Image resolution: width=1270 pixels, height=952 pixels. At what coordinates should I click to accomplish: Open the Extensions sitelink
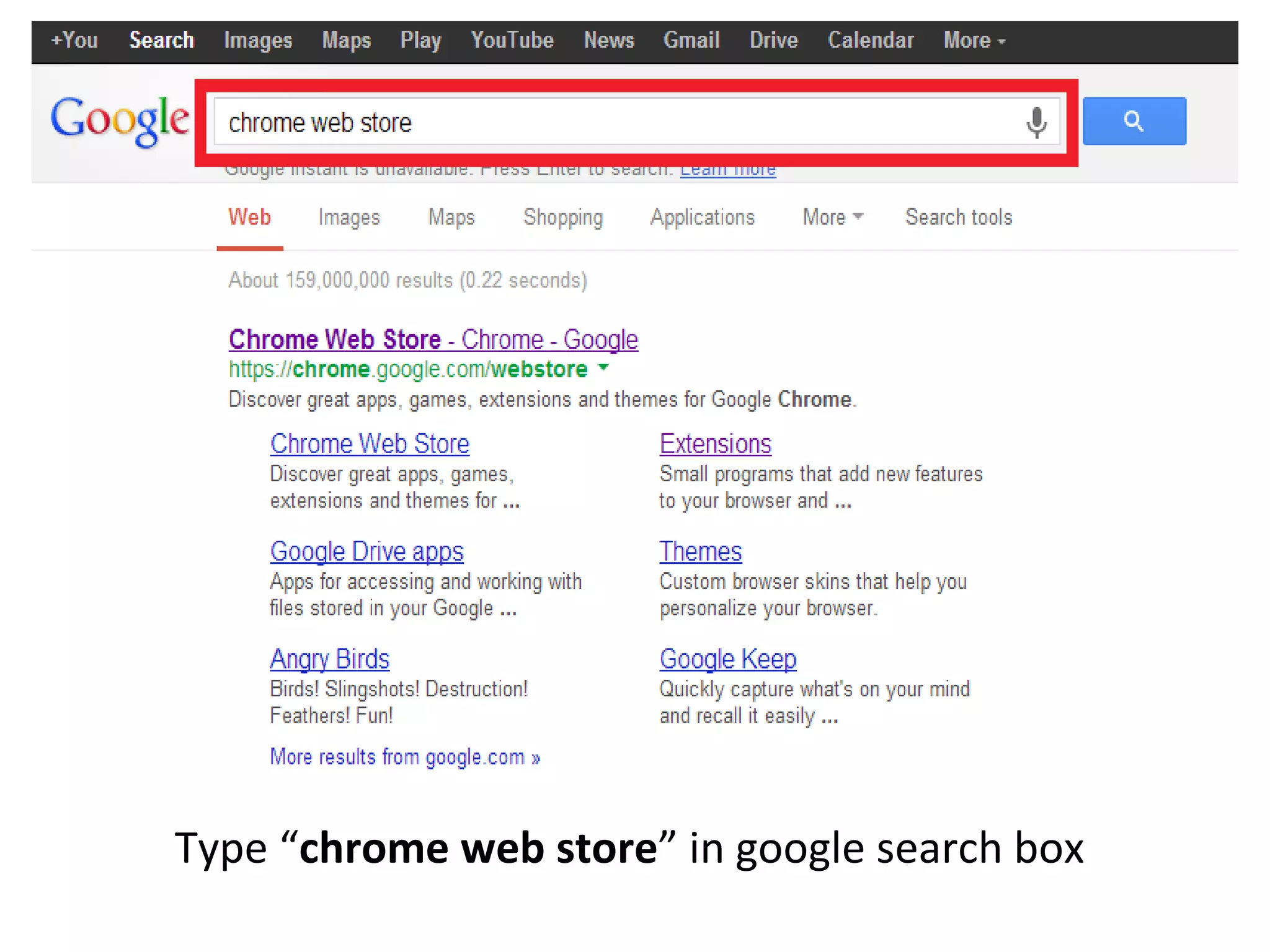(715, 444)
